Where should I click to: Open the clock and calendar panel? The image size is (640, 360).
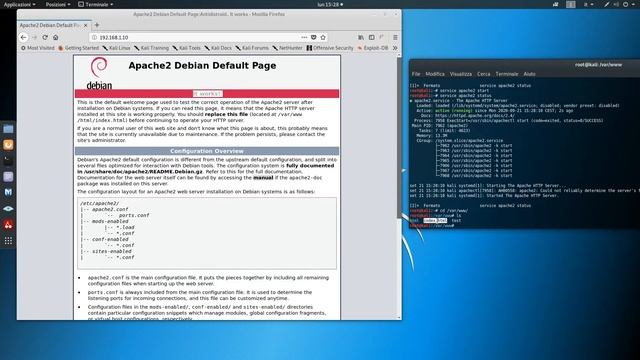330,4
